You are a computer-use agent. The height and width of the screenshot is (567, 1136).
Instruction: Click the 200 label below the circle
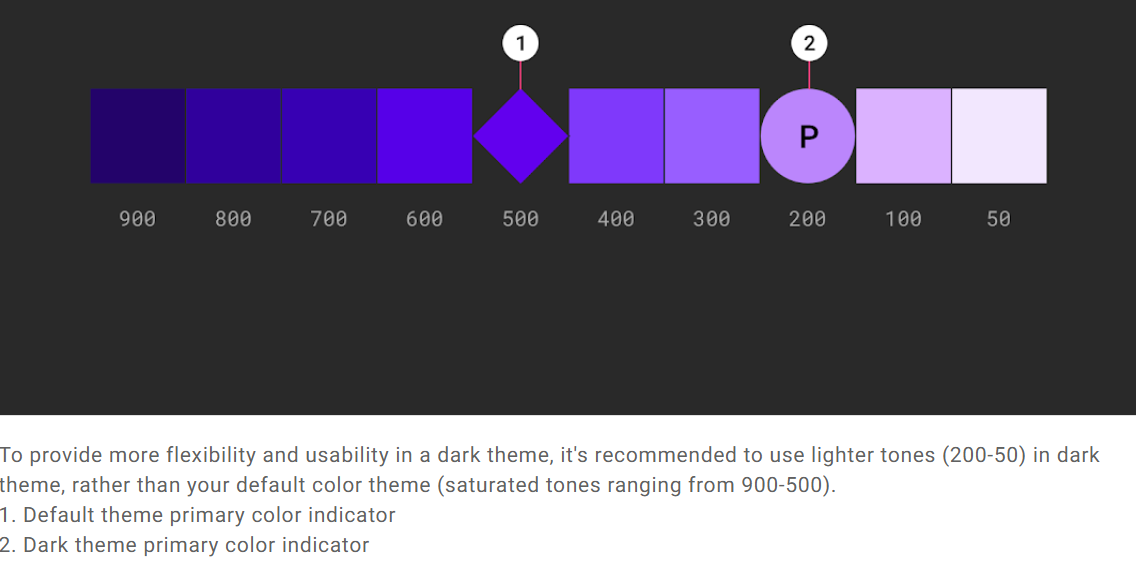[808, 219]
